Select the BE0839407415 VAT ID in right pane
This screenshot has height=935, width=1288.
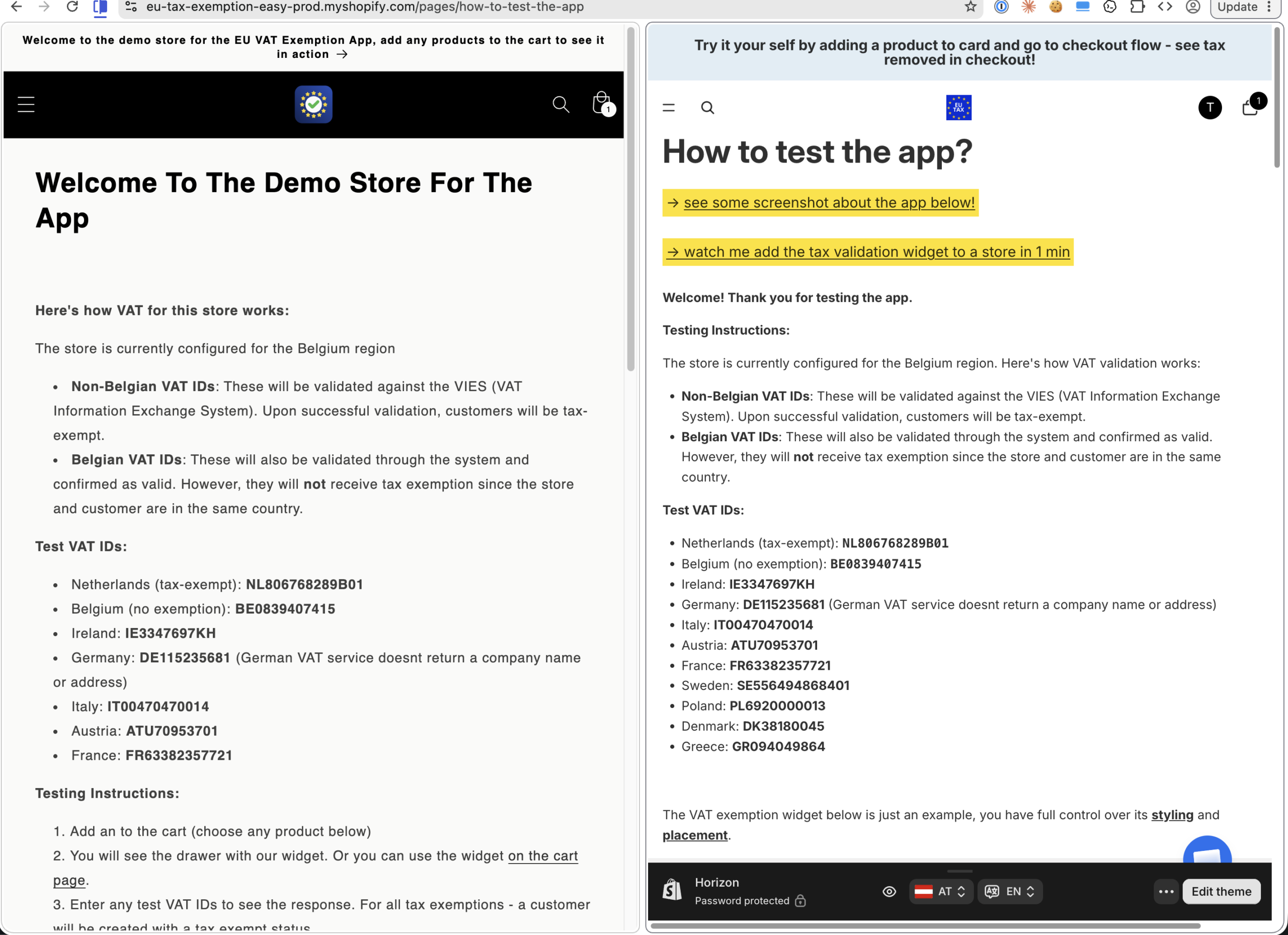click(876, 564)
